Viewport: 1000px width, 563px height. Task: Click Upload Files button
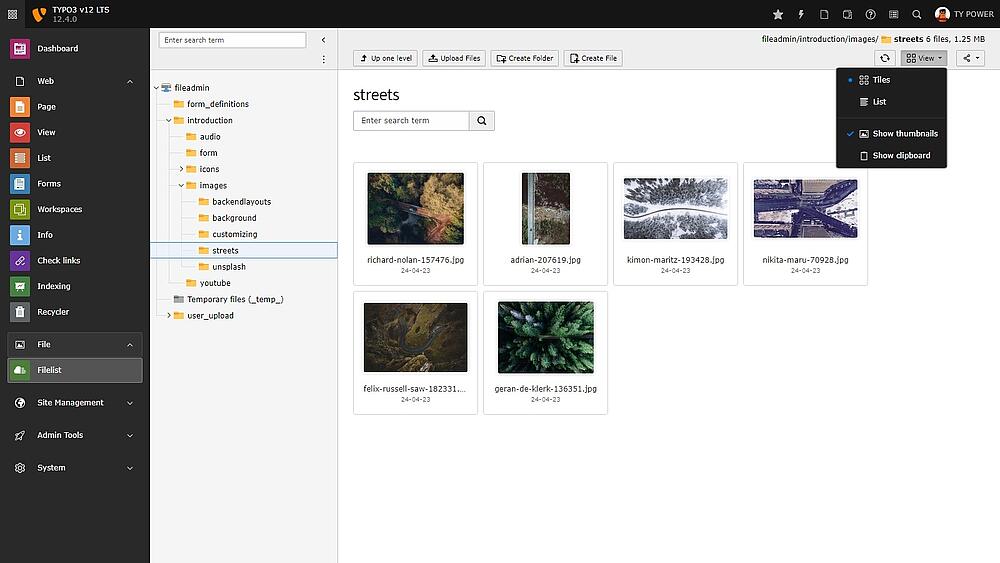[x=454, y=58]
